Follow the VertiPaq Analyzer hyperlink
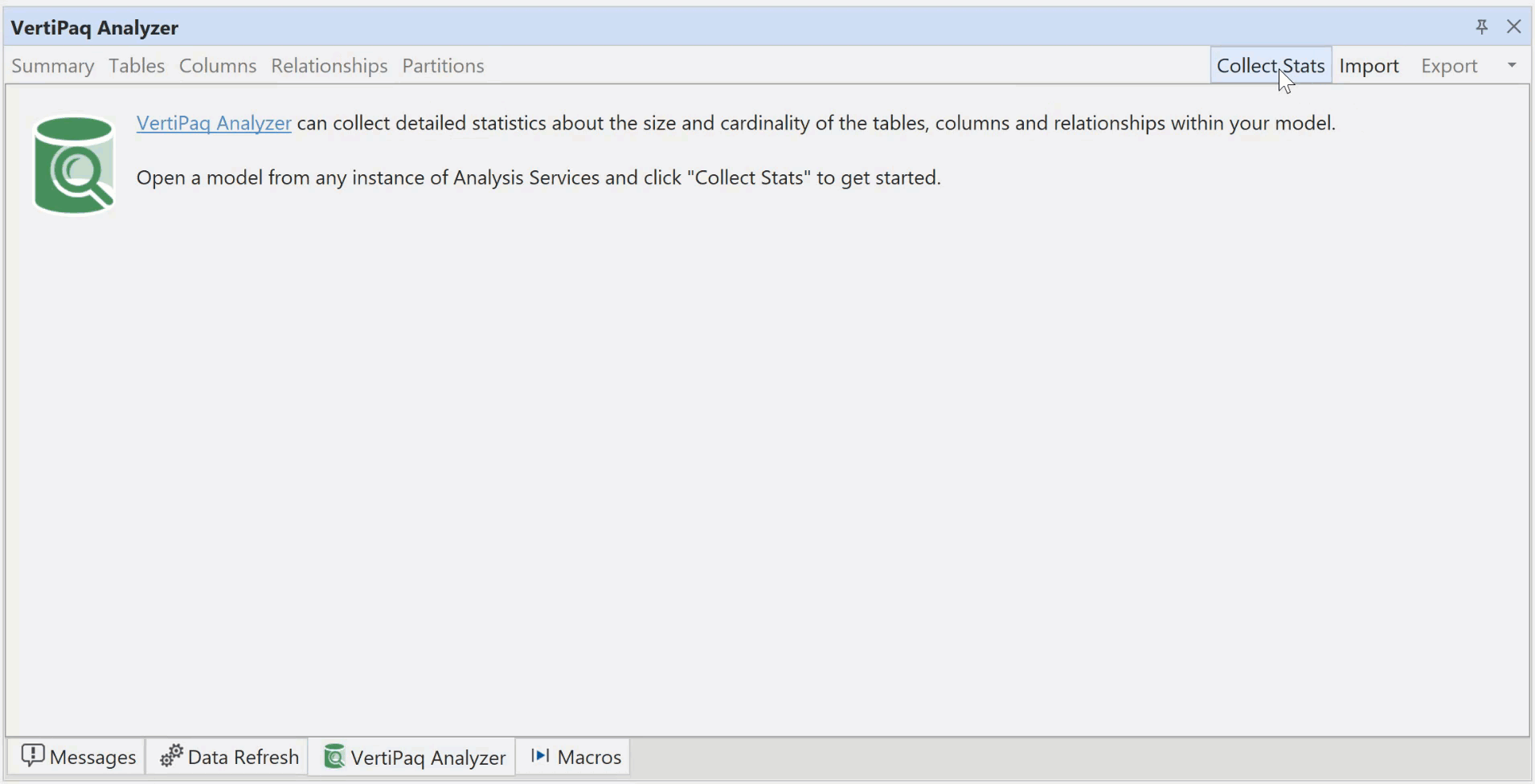Image resolution: width=1535 pixels, height=784 pixels. click(214, 123)
